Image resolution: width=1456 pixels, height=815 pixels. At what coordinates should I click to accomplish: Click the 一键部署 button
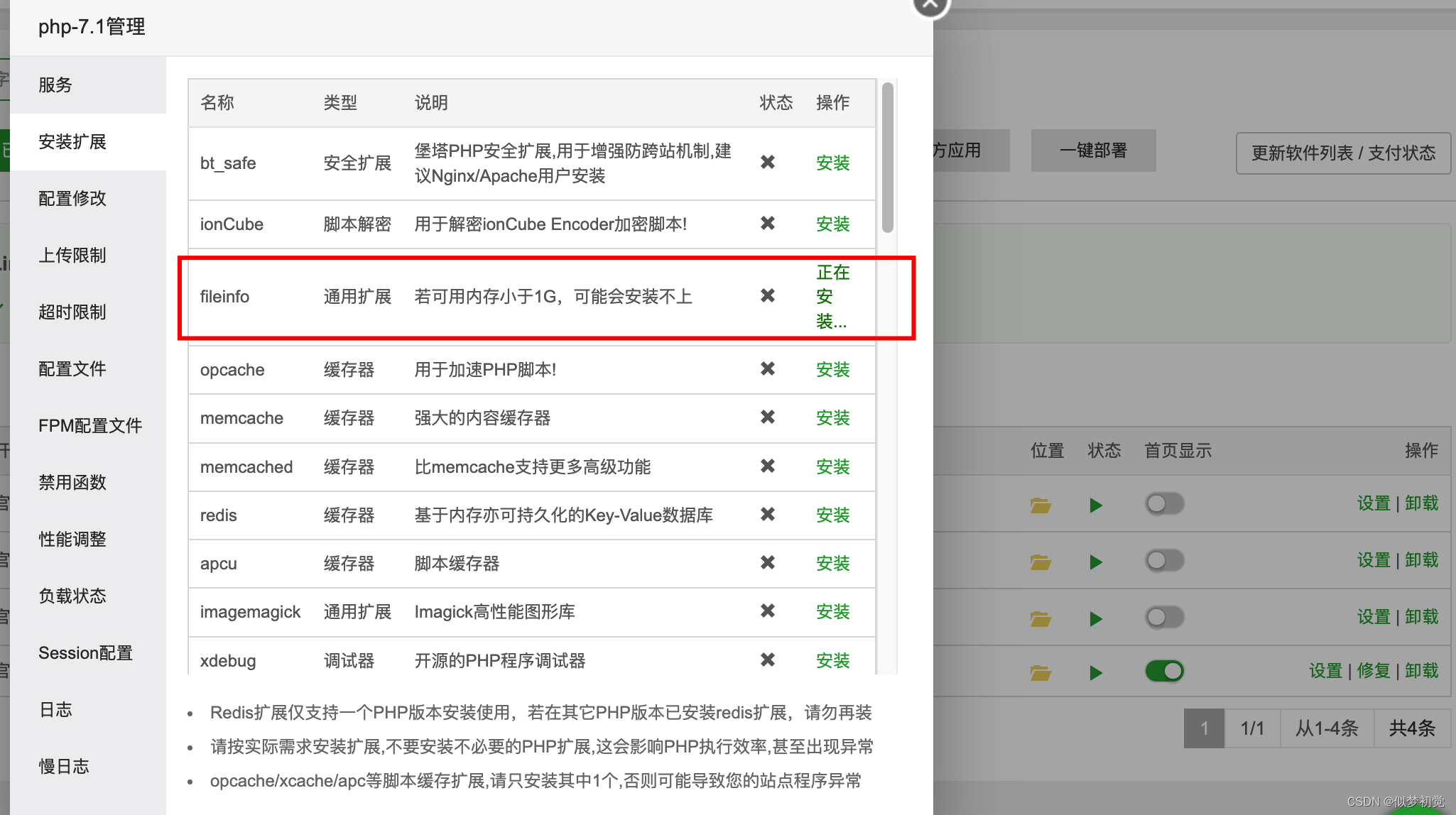pyautogui.click(x=1093, y=151)
